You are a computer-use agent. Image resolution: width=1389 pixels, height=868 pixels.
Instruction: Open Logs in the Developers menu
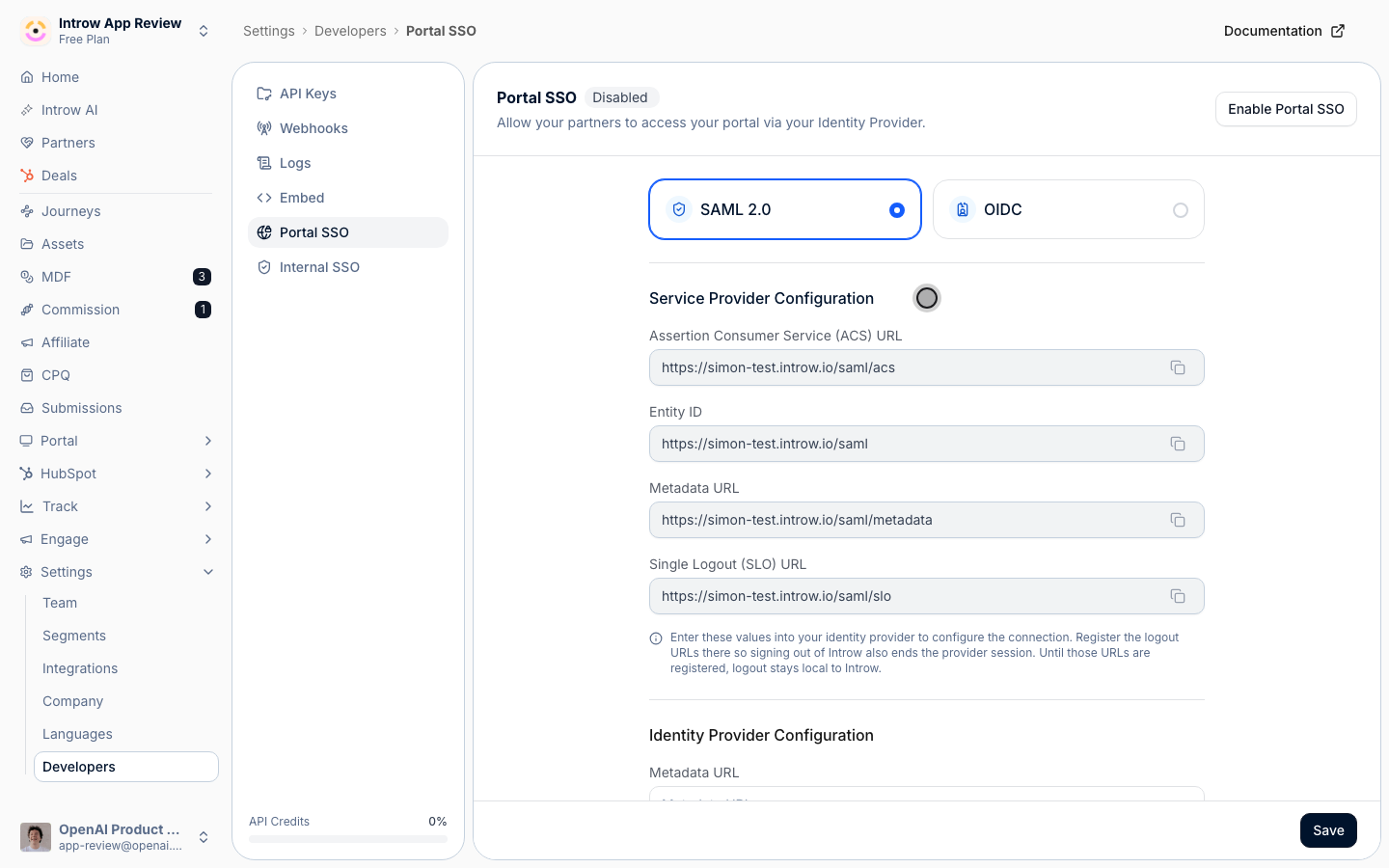(348, 163)
